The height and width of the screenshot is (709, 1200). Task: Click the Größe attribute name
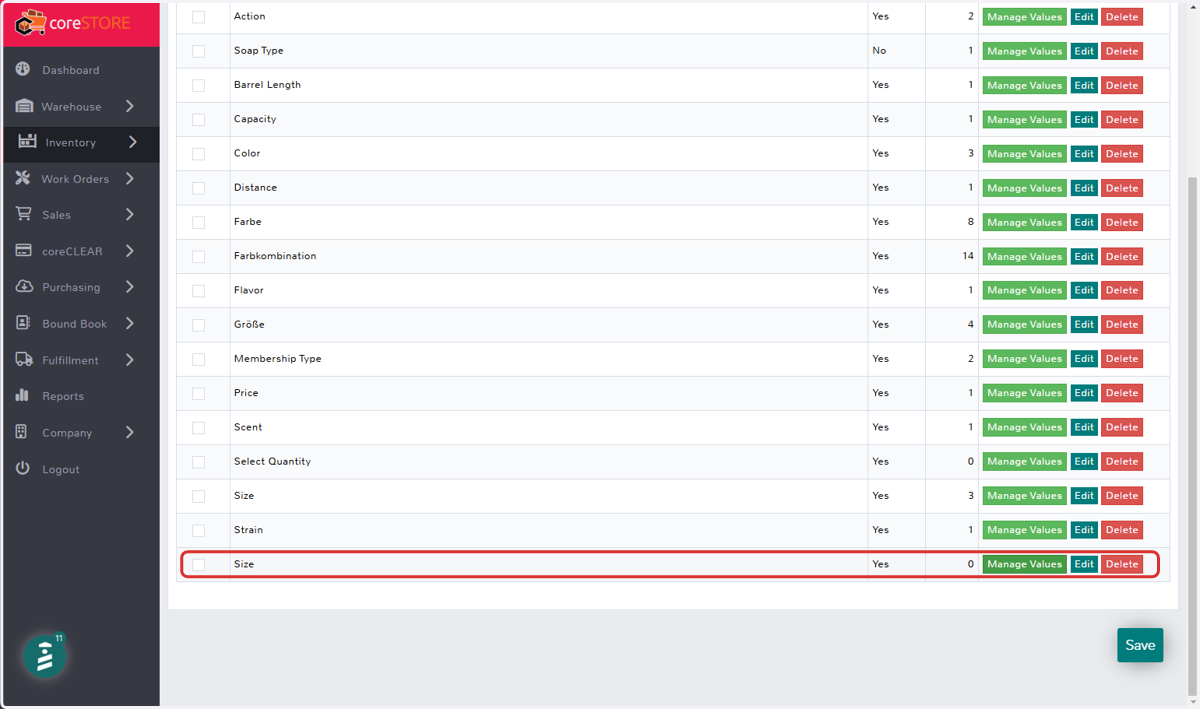[249, 324]
